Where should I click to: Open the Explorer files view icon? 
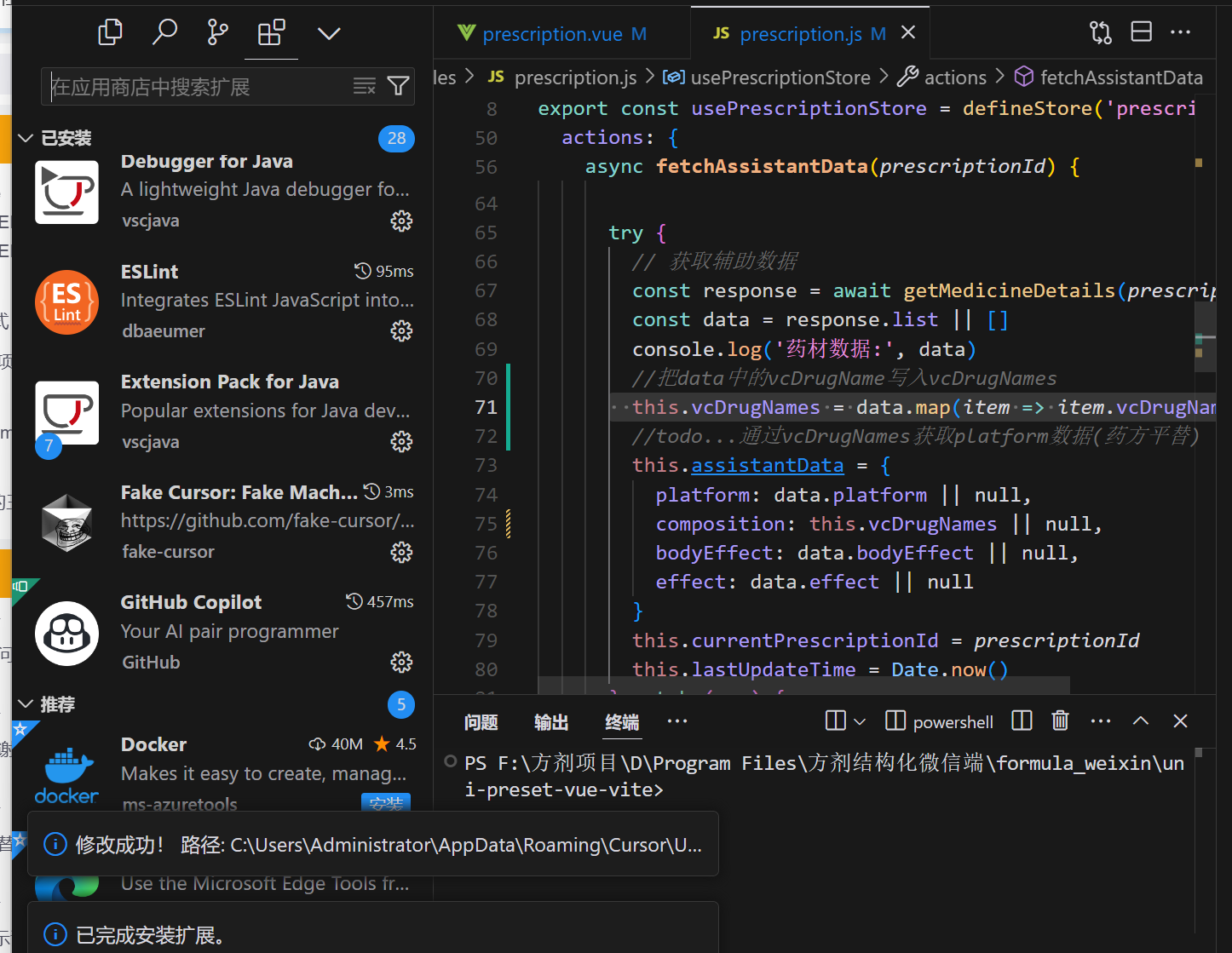111,33
